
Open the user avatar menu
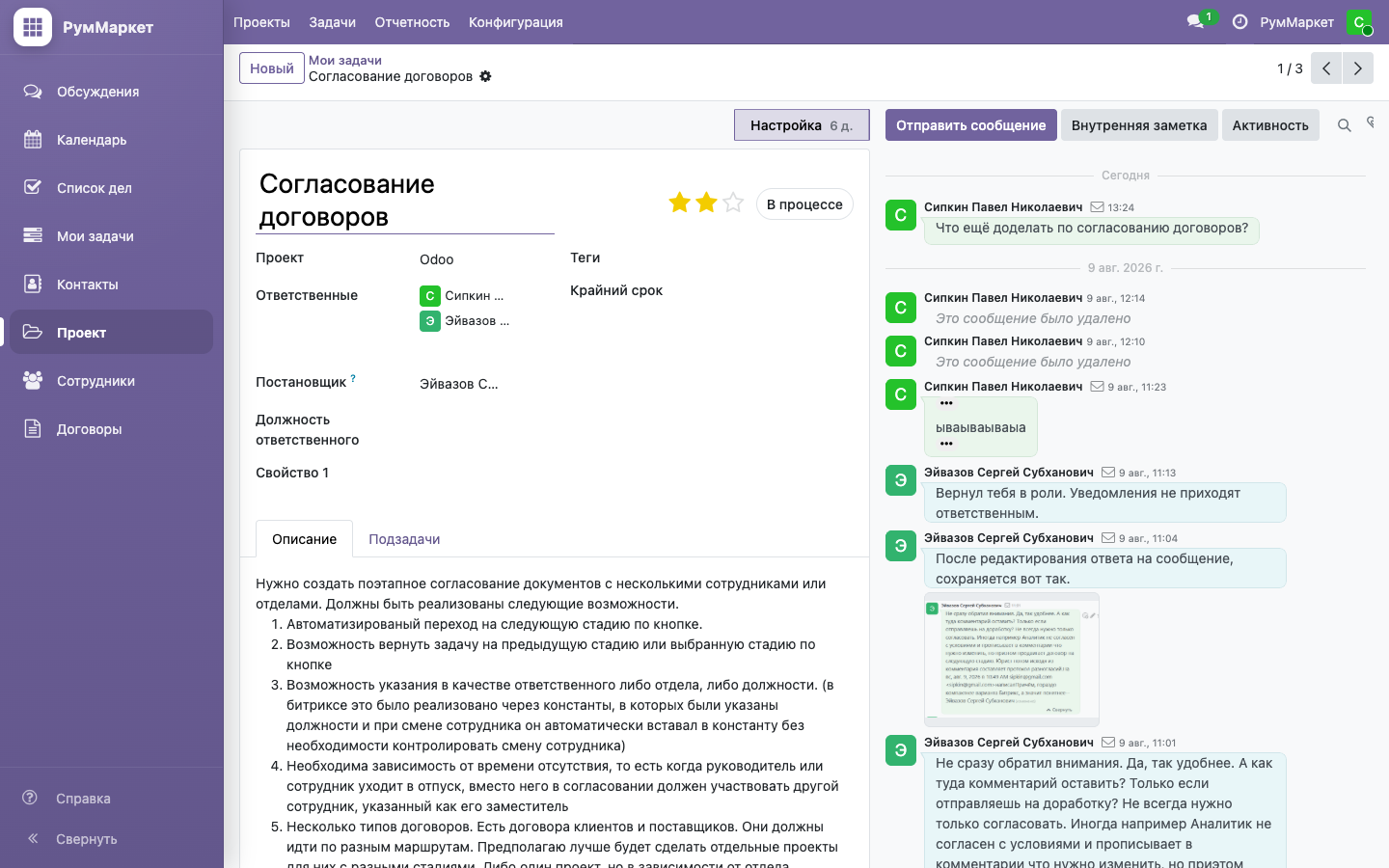1359,22
